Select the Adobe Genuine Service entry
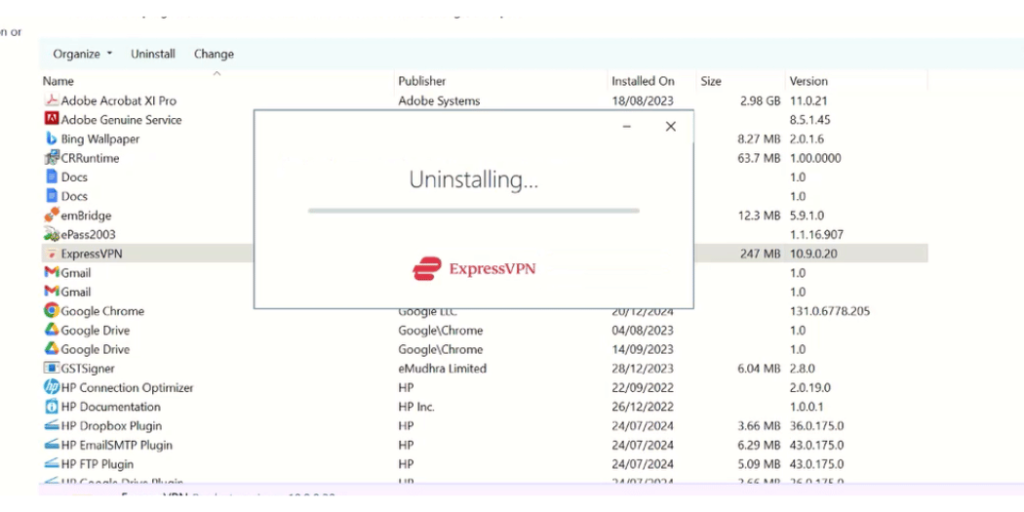 point(121,120)
